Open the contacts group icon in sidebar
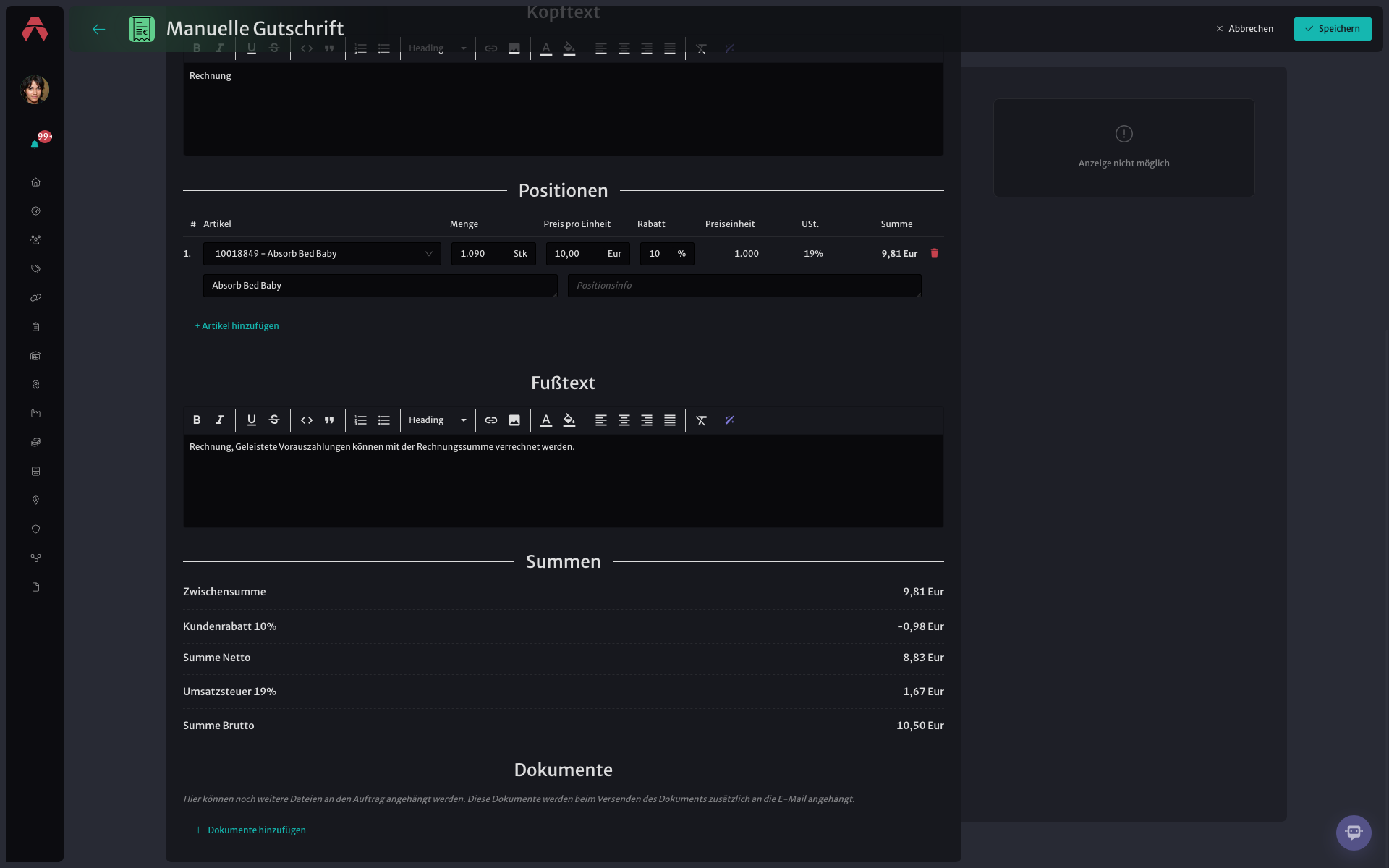The width and height of the screenshot is (1389, 868). [x=35, y=240]
